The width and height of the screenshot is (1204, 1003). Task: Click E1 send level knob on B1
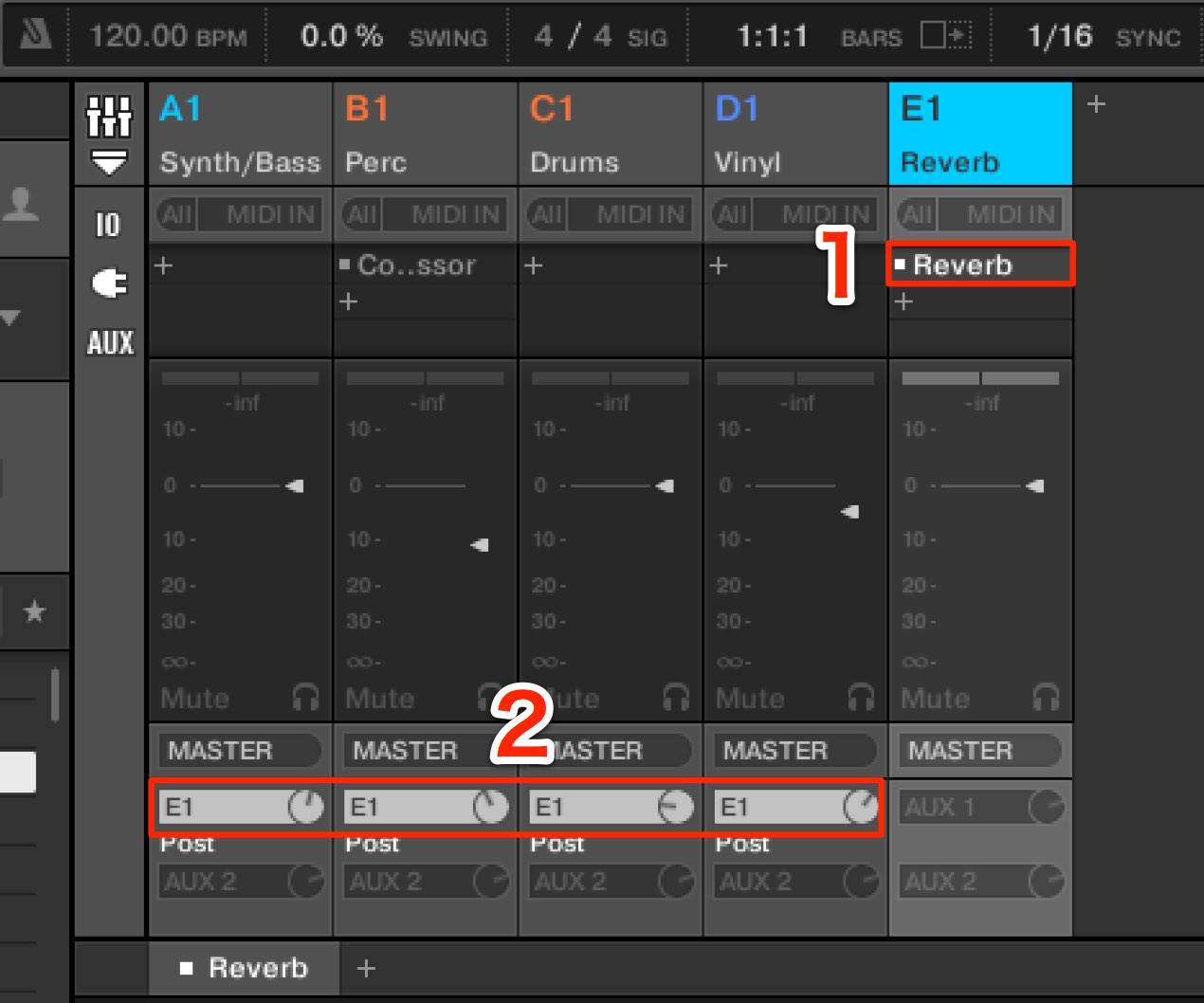tap(490, 807)
